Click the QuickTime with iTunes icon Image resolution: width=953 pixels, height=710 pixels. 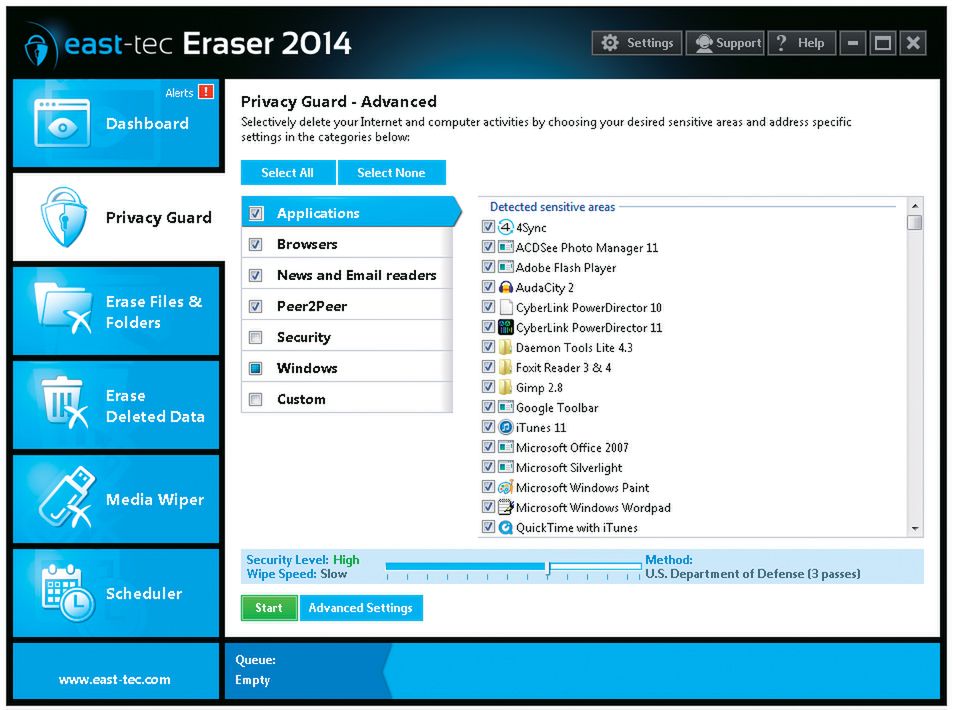(506, 527)
